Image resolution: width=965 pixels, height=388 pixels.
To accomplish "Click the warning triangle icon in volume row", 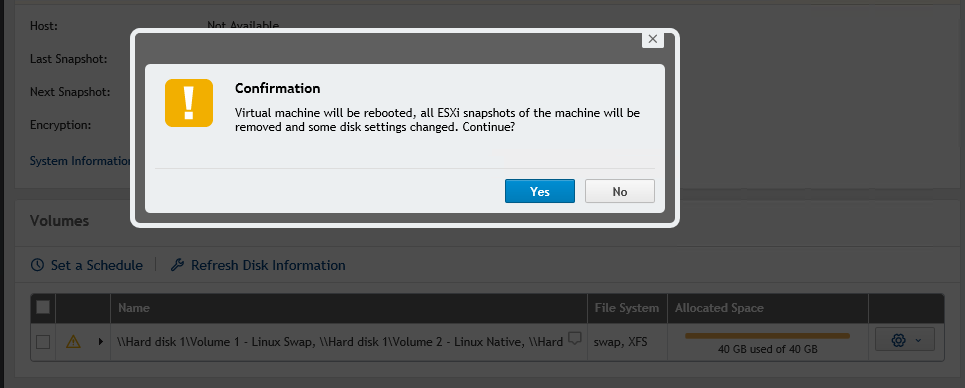I will 73,341.
